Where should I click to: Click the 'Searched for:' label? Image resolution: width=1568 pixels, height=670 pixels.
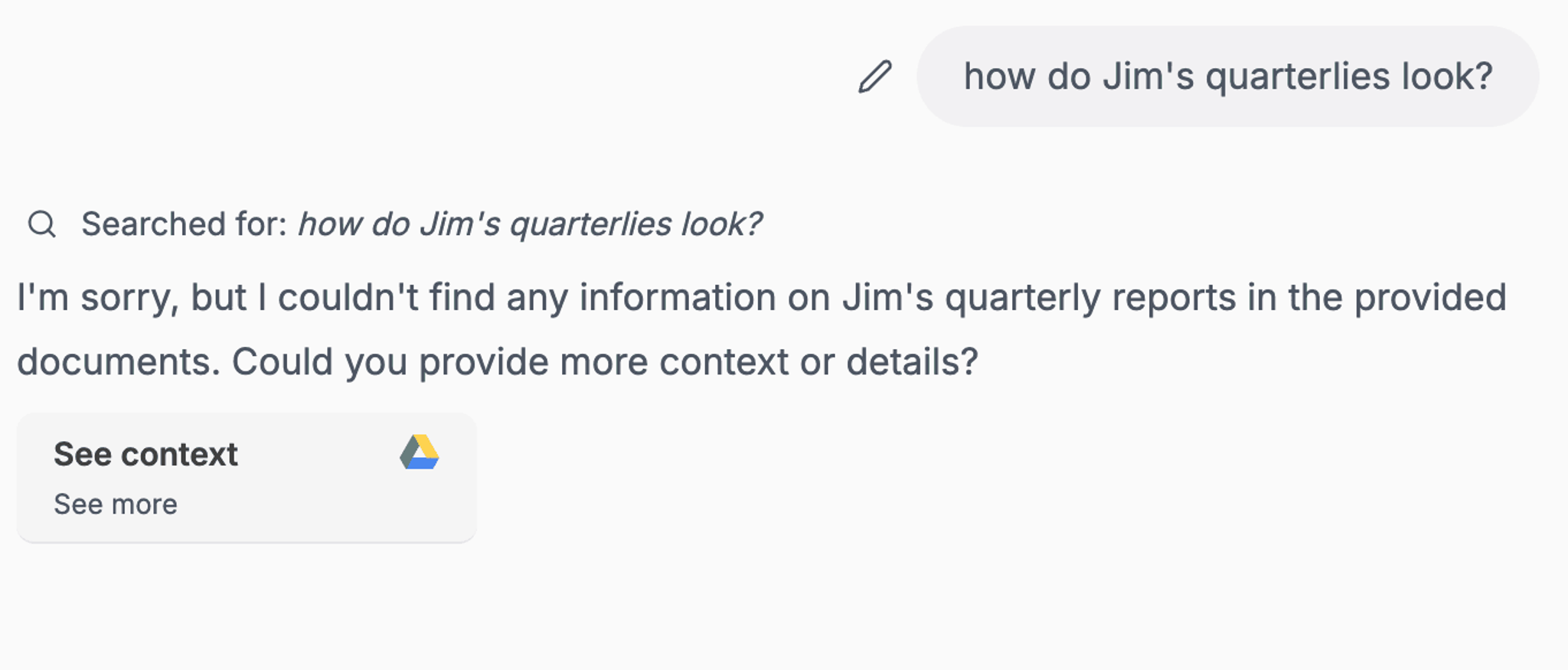pyautogui.click(x=184, y=224)
